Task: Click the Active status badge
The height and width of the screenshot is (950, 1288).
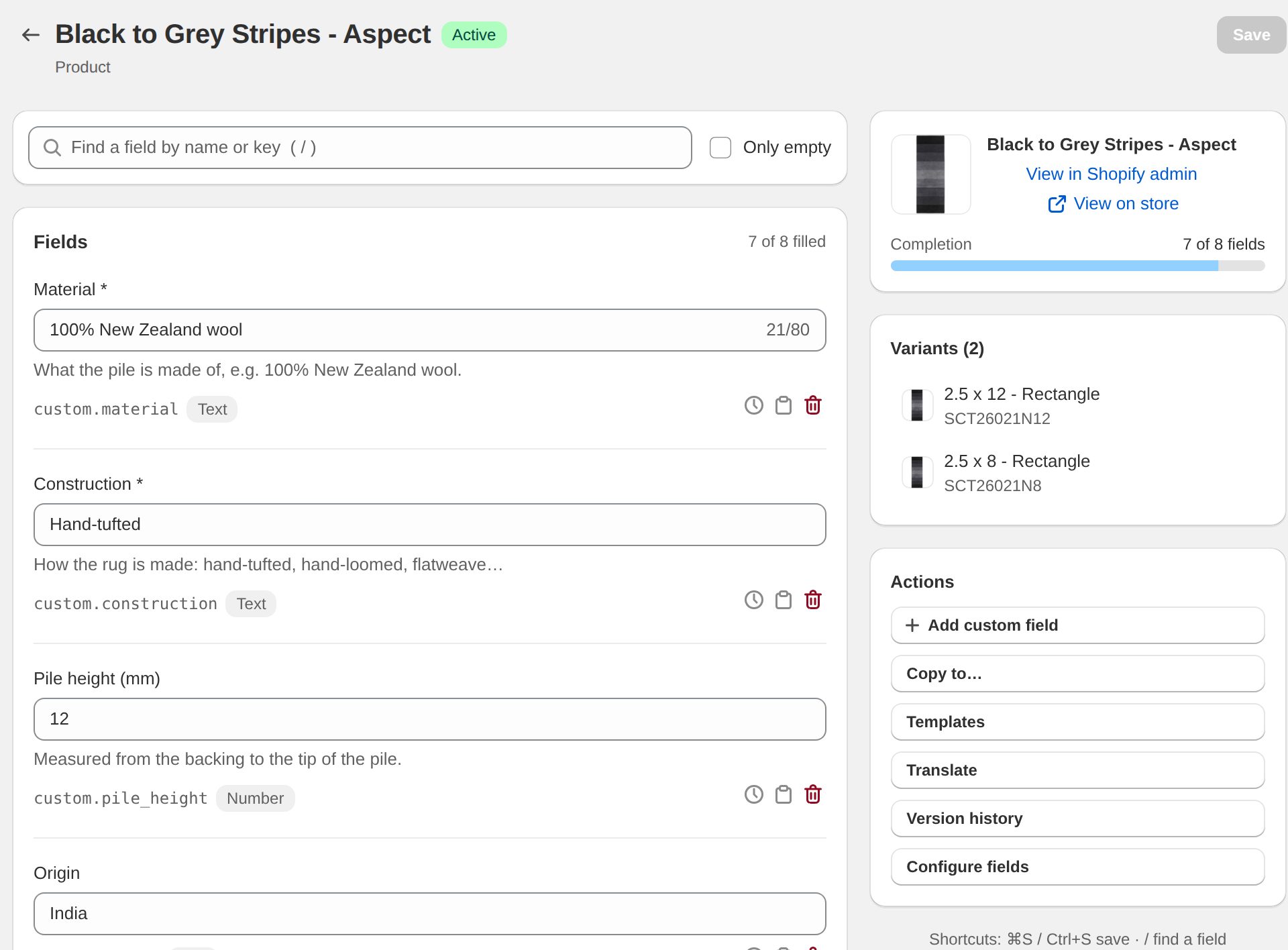Action: coord(474,35)
